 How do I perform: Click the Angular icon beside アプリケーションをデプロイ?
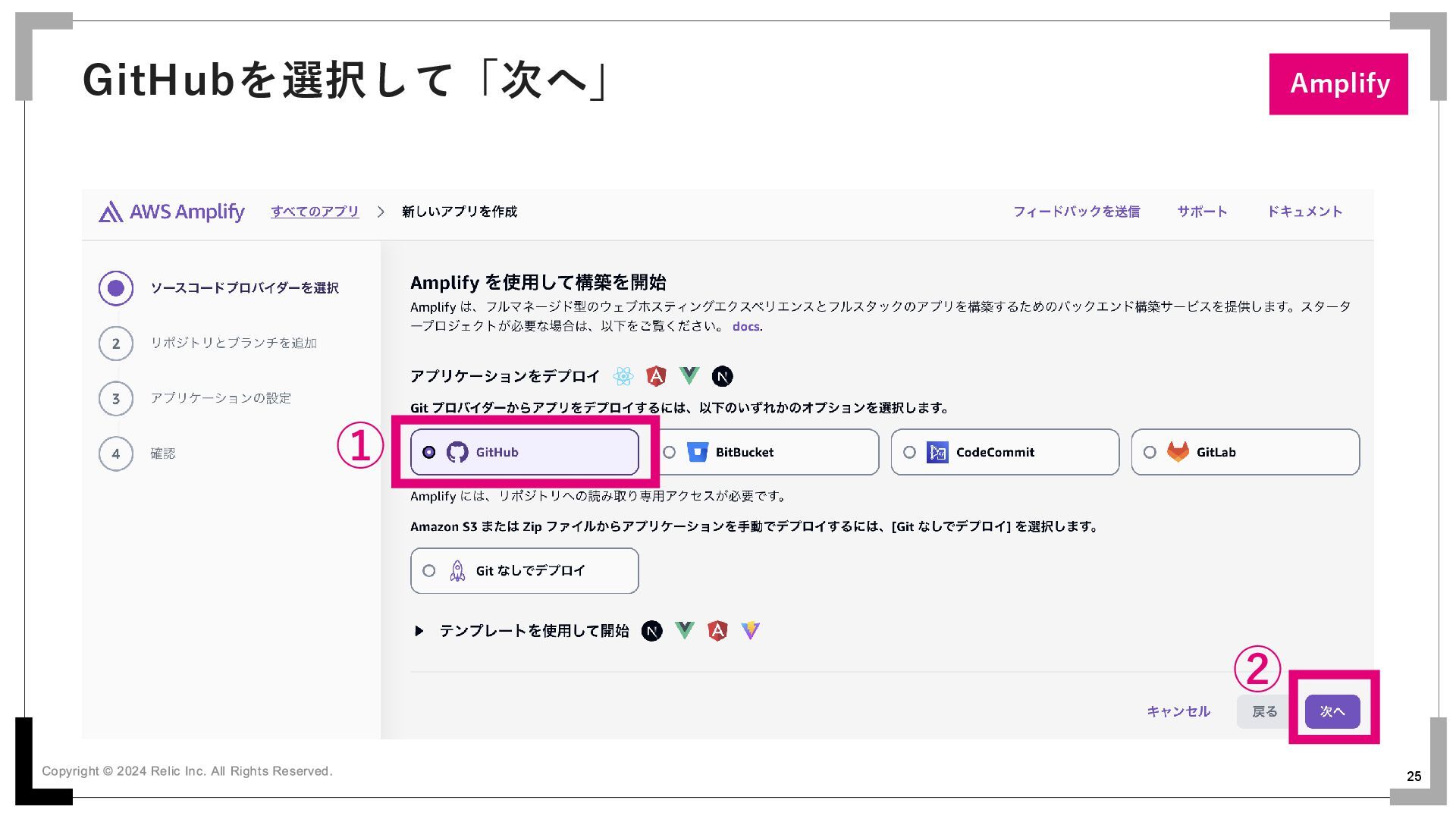coord(656,376)
